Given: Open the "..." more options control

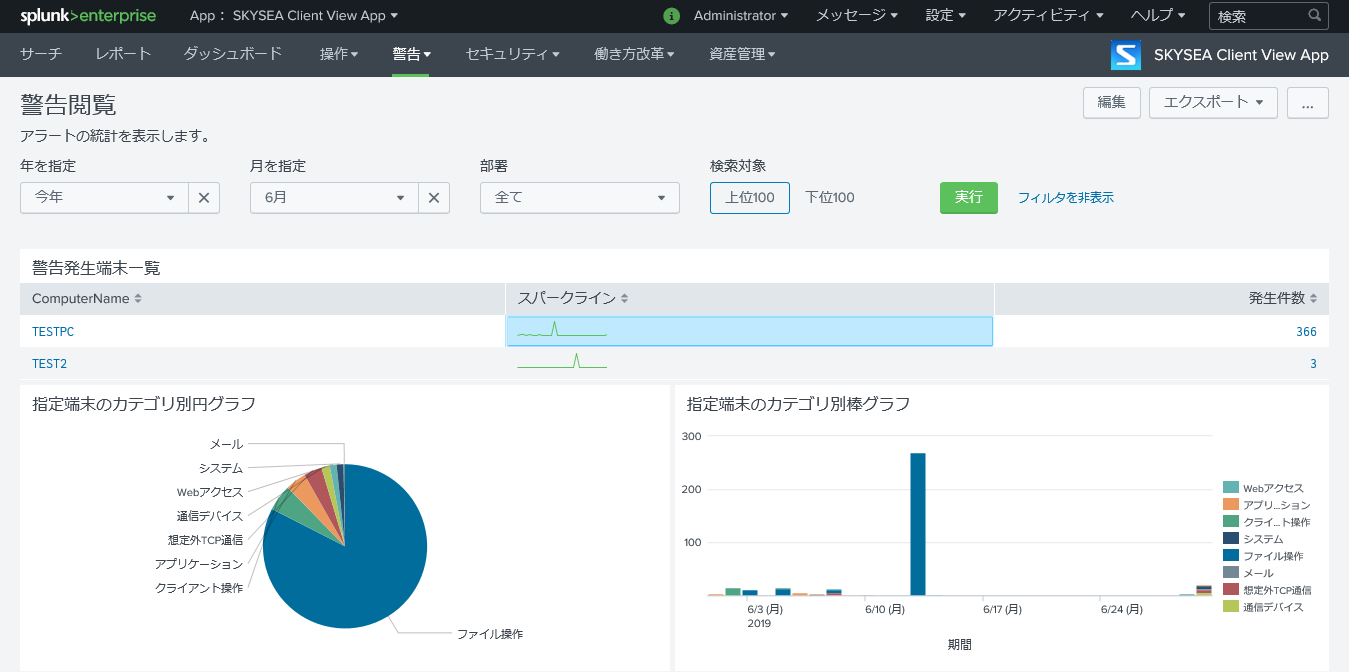Looking at the screenshot, I should (1307, 102).
